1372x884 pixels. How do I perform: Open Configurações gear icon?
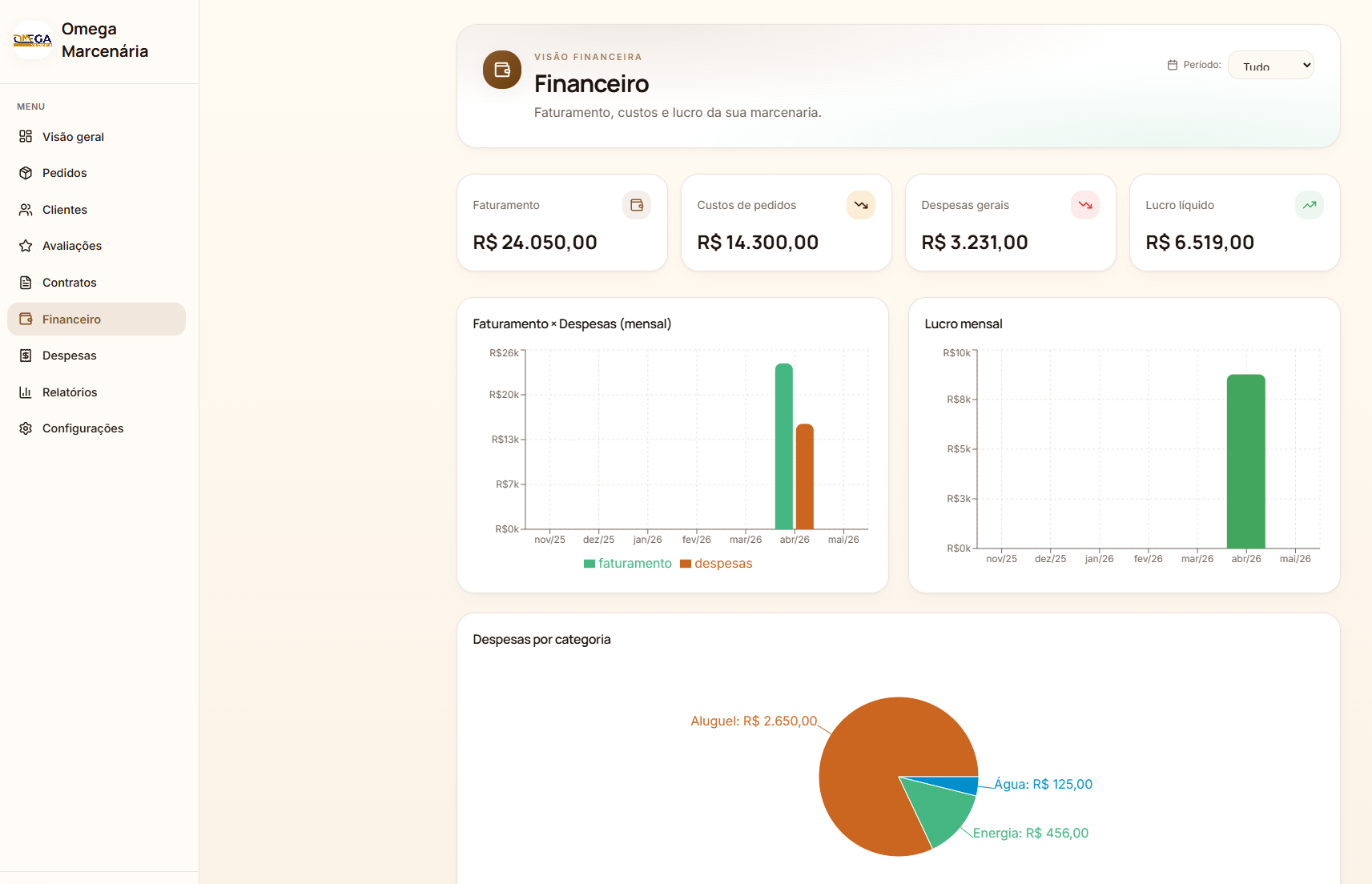[26, 428]
